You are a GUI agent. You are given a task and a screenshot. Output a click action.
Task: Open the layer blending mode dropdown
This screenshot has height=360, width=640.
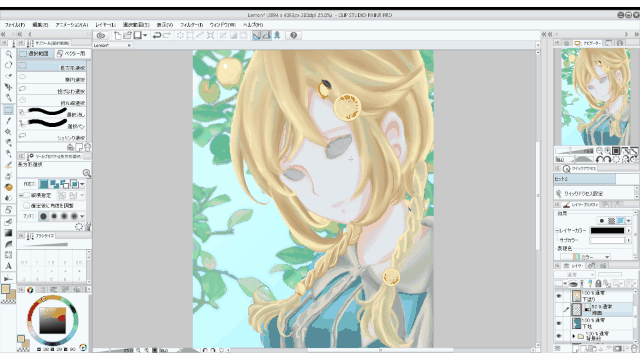click(x=575, y=274)
